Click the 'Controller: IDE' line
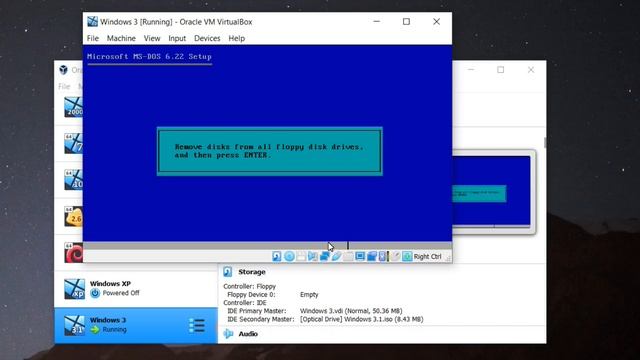 [244, 303]
